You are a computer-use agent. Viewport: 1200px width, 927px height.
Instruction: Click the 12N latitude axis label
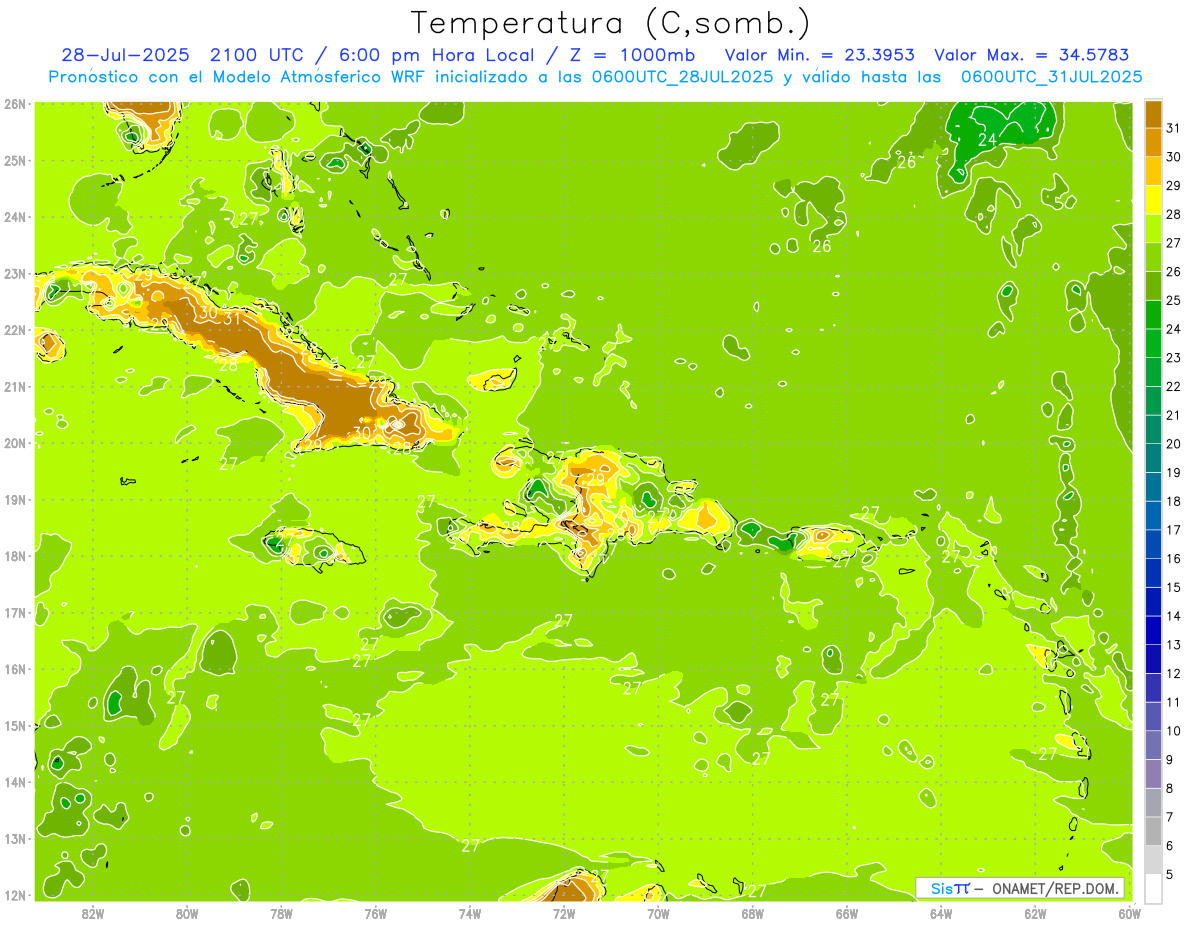(14, 895)
